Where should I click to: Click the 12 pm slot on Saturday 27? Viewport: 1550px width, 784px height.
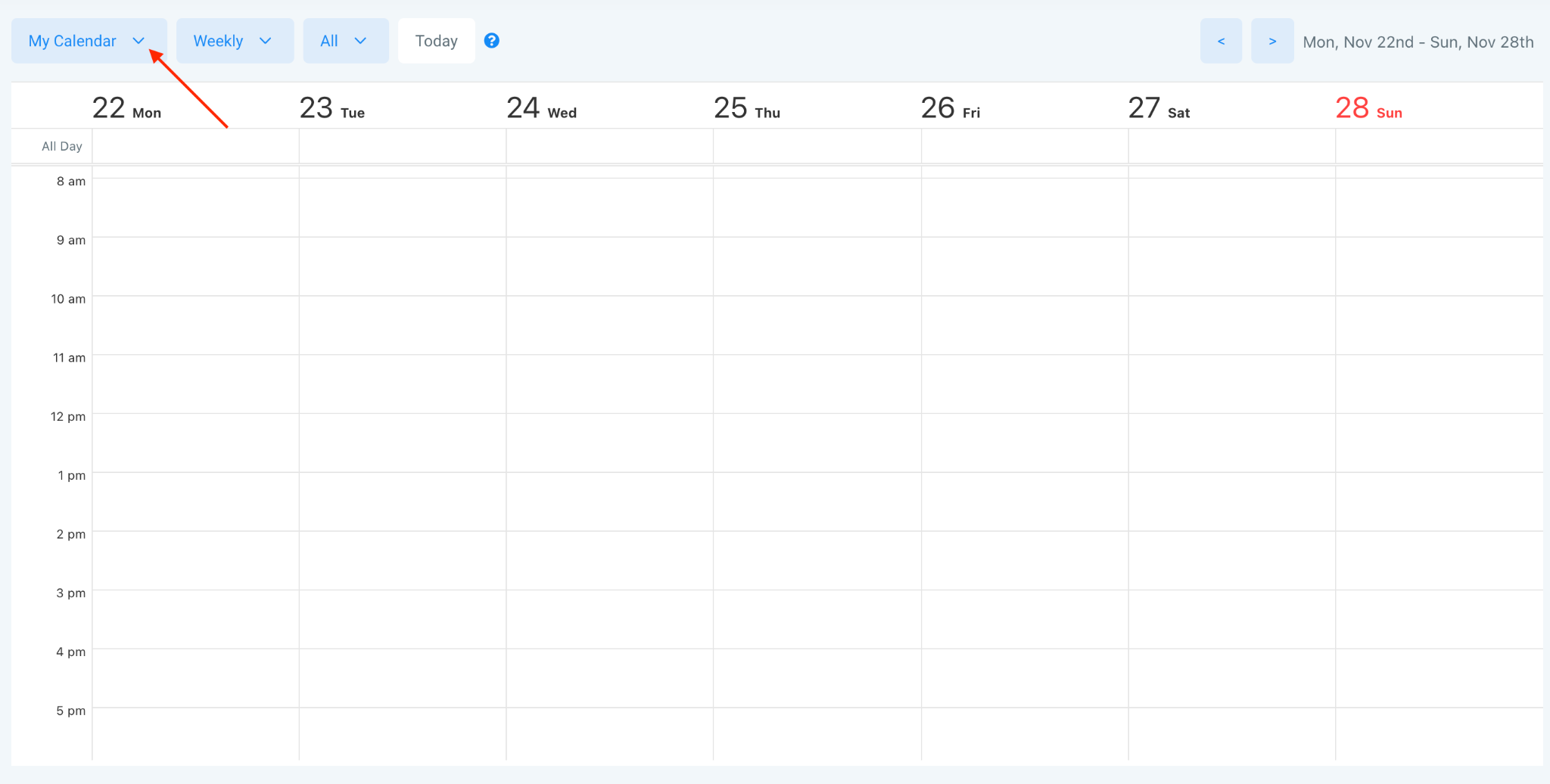(x=1232, y=443)
